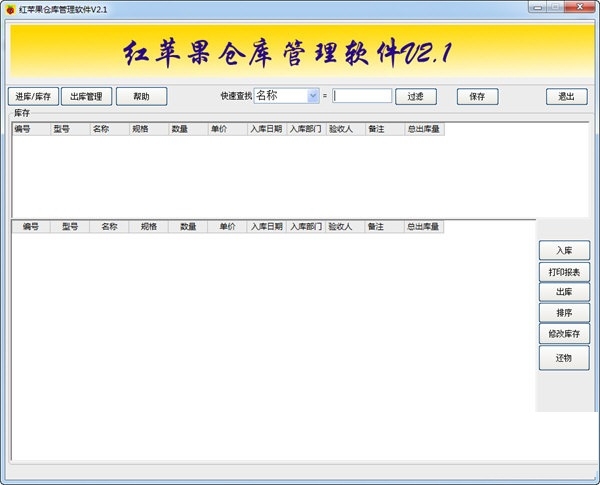The image size is (600, 485).
Task: Click 单价 column header in lower table
Action: (x=227, y=227)
